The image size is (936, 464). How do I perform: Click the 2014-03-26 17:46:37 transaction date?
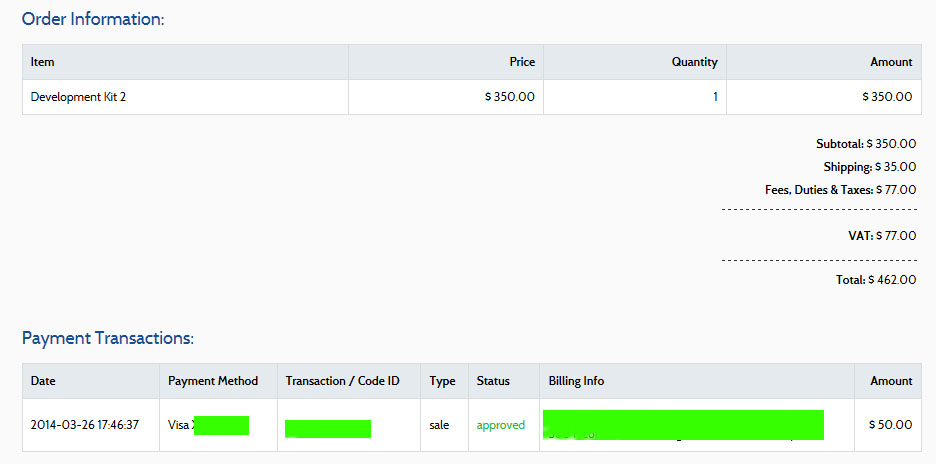pyautogui.click(x=85, y=425)
